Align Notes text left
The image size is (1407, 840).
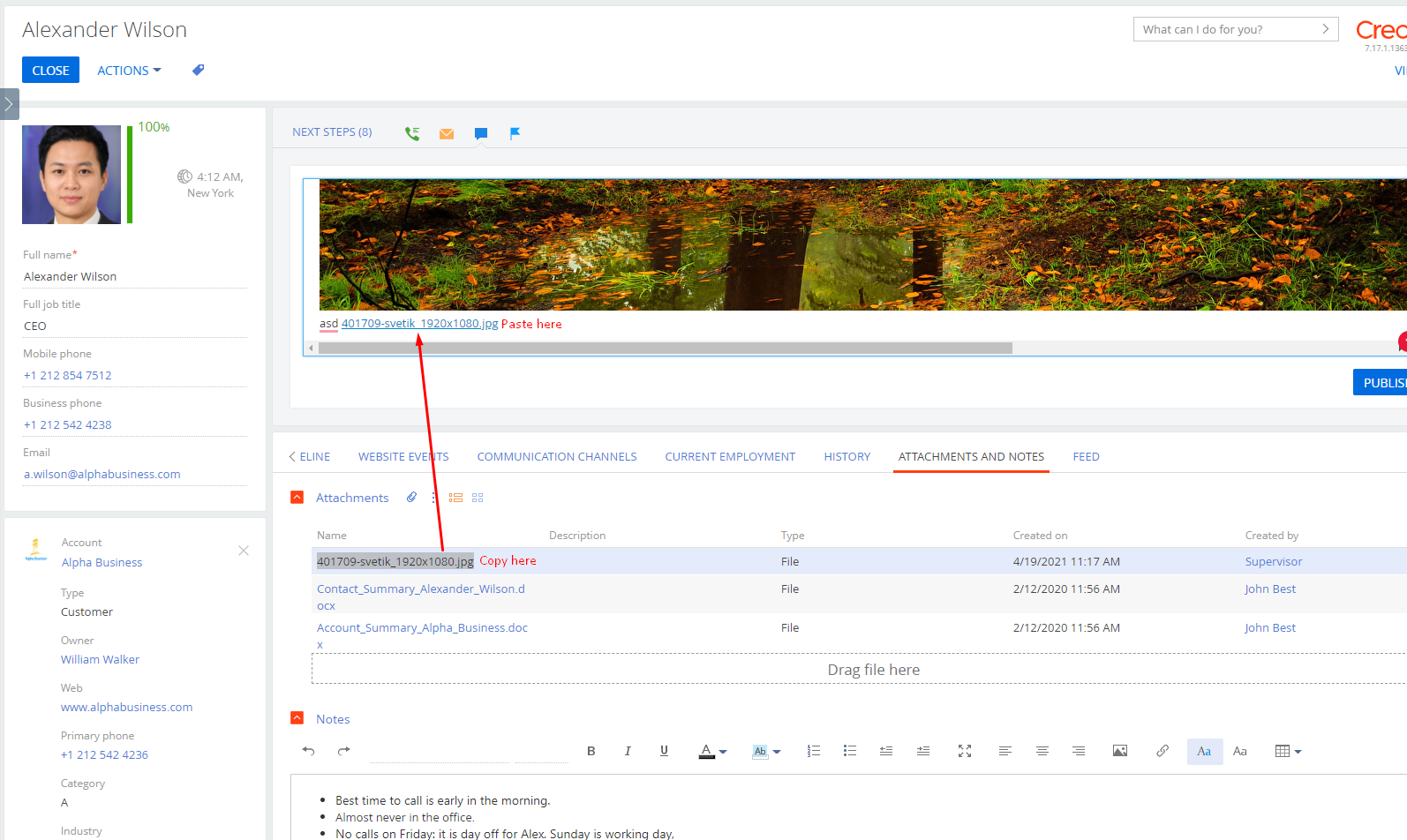[x=1005, y=751]
